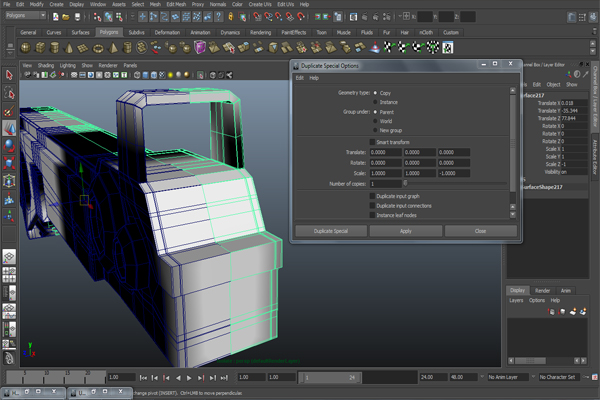Select World group under radio
Screen dimensions: 600x400
pyautogui.click(x=375, y=121)
